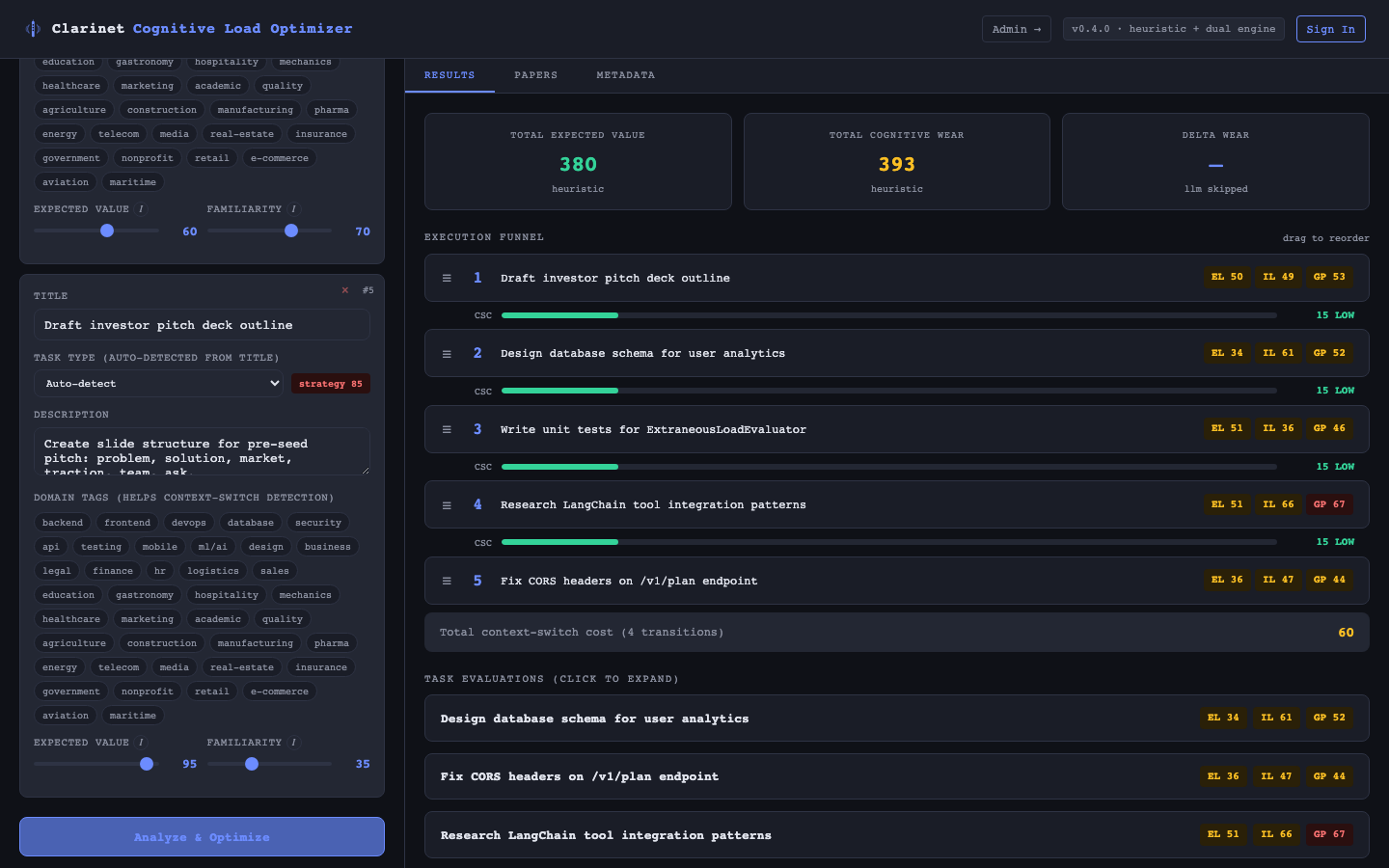Toggle the "e-commerce" domain tag

click(x=280, y=691)
